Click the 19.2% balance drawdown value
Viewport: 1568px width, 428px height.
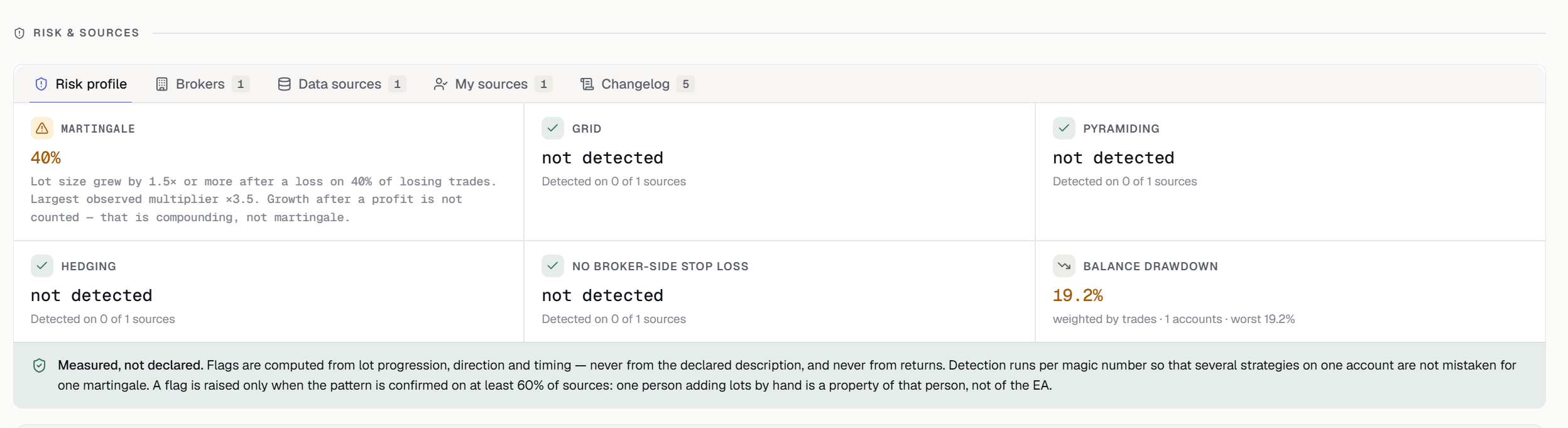coord(1078,295)
